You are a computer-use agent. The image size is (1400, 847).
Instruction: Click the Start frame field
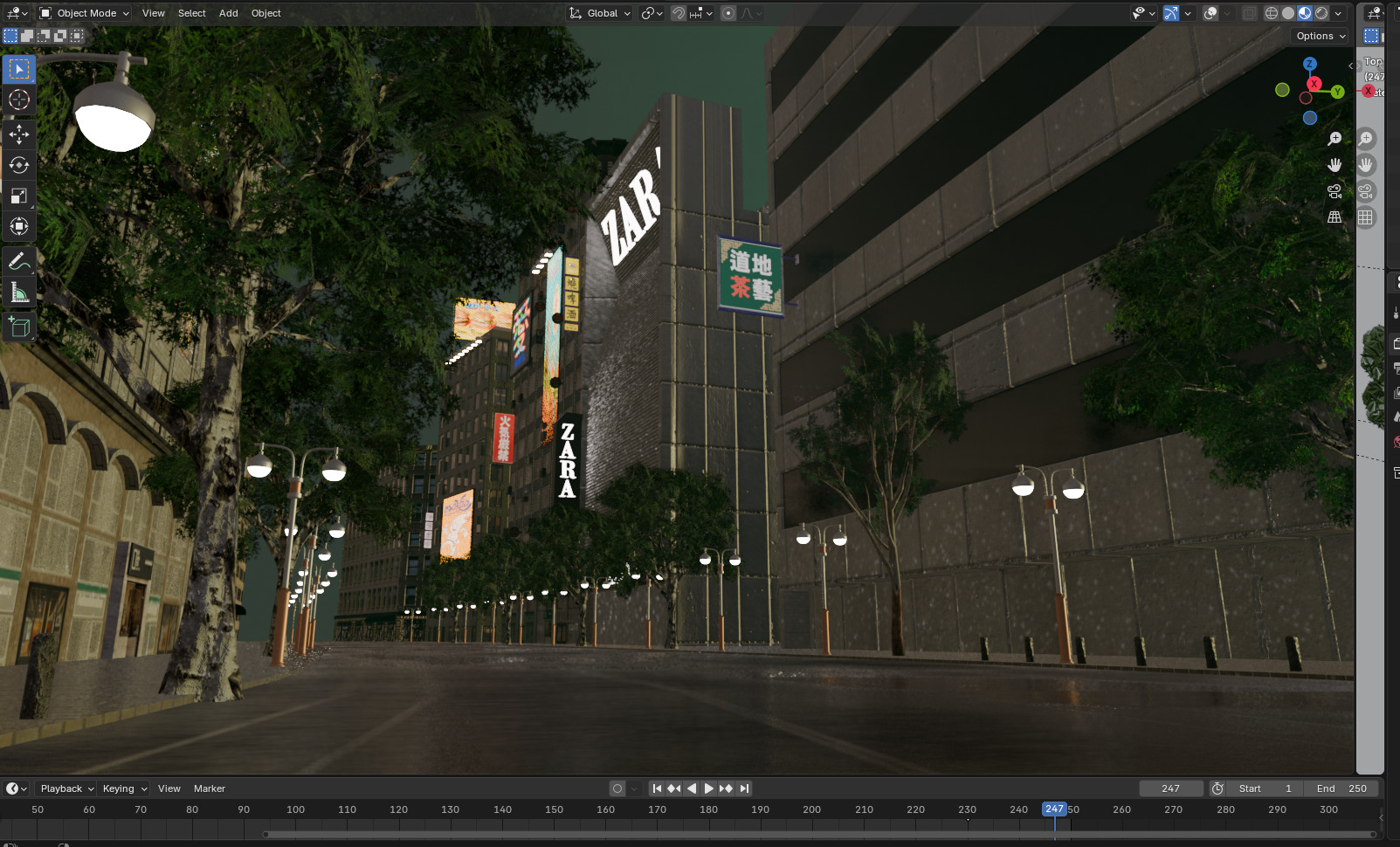tap(1266, 788)
